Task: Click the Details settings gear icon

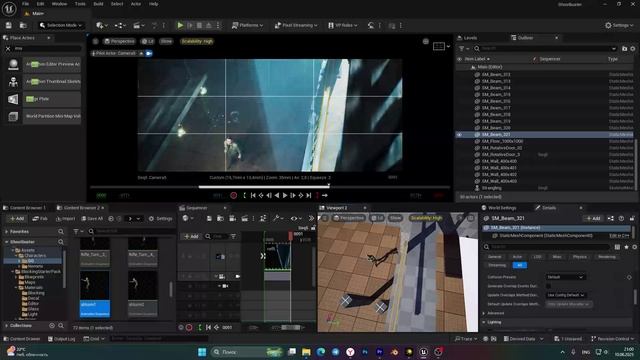Action: (635, 247)
